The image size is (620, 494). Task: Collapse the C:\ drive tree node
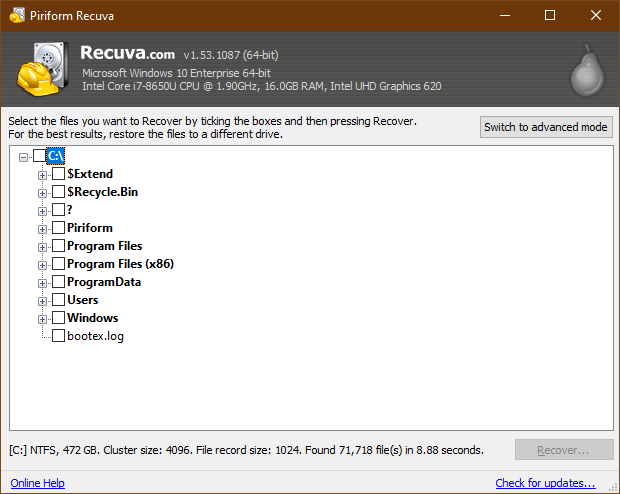tap(24, 157)
